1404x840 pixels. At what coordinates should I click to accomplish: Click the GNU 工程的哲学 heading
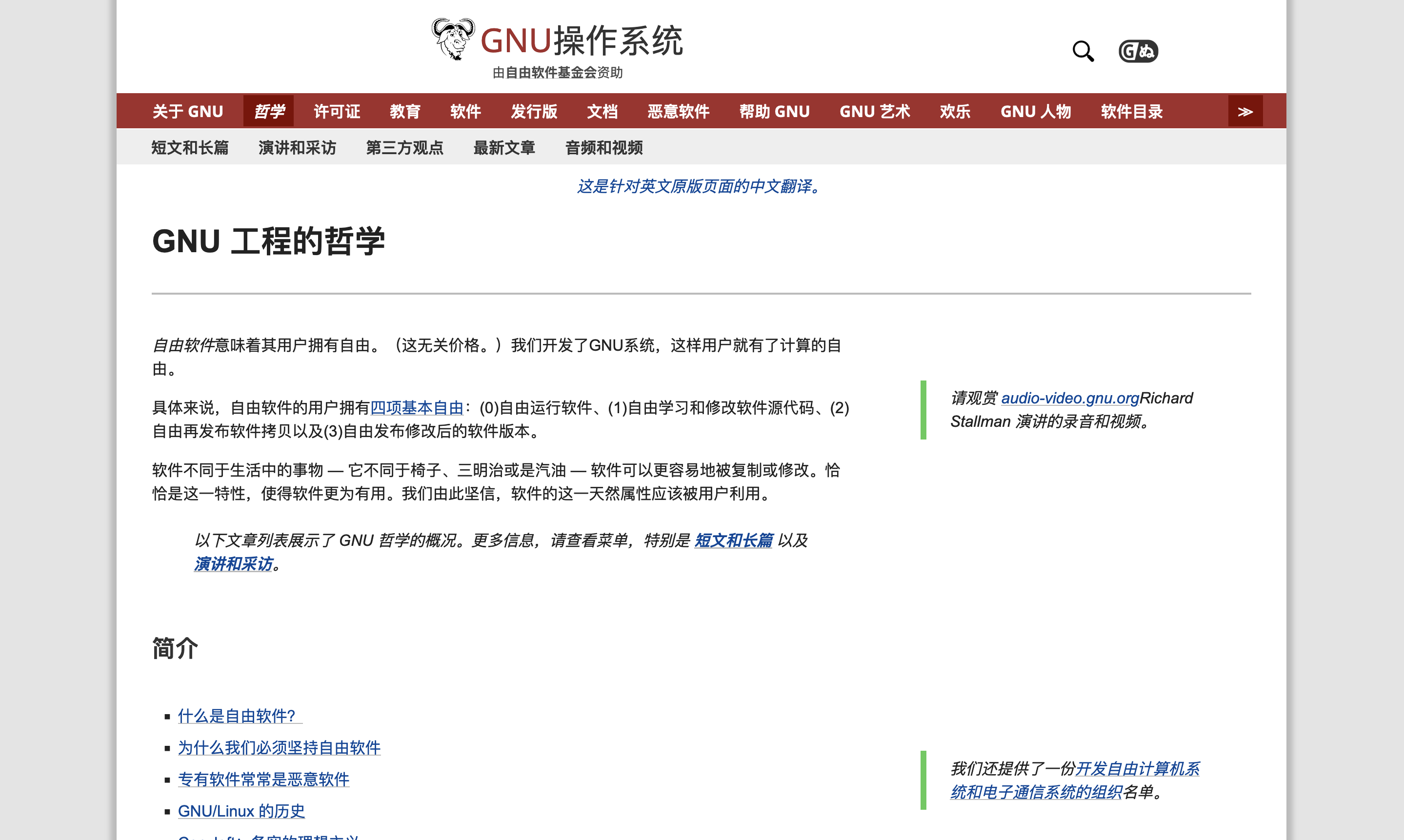(x=268, y=241)
